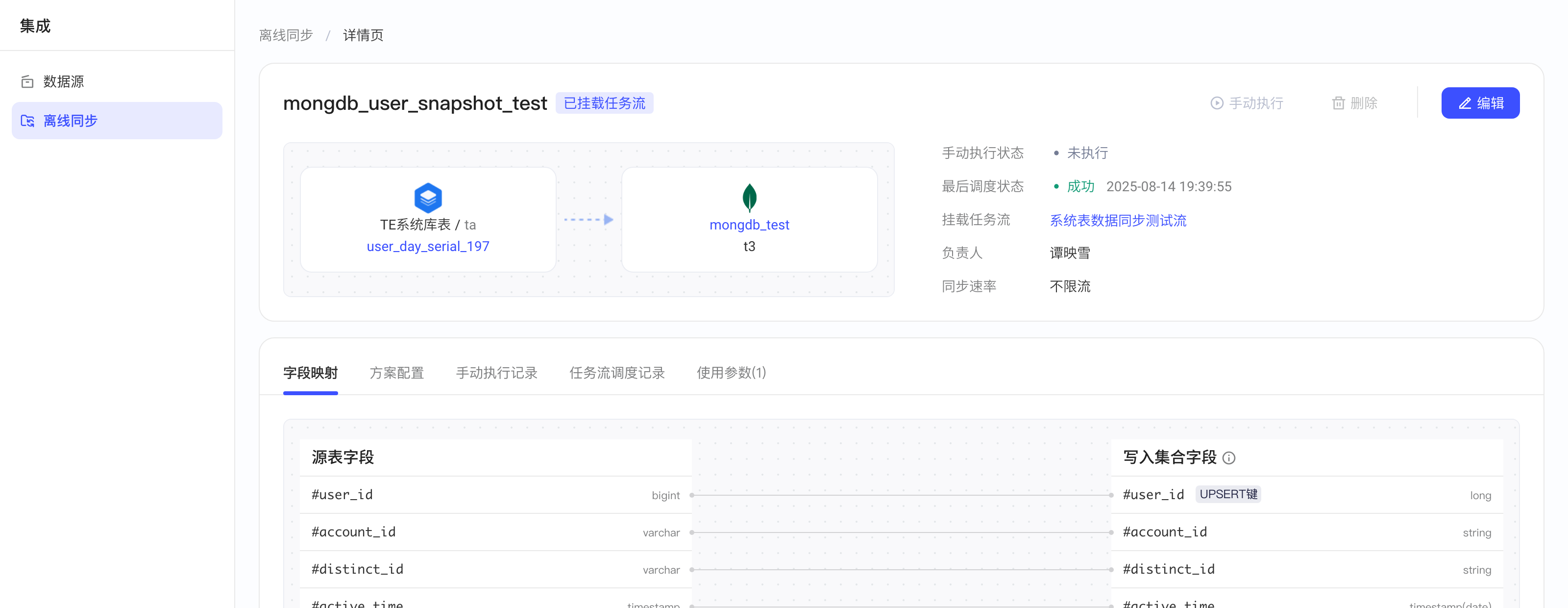Go back via 离线同步 breadcrumb
1568x608 pixels.
(286, 35)
